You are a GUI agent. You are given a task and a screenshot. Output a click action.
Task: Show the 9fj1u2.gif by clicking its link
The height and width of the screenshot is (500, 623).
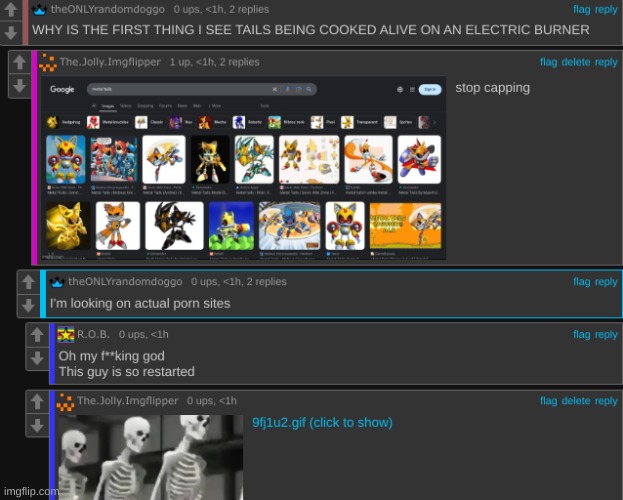click(322, 422)
